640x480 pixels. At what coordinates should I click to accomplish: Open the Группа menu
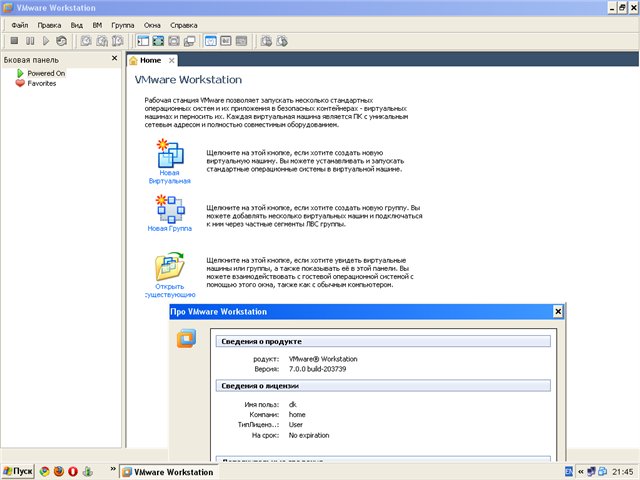[x=122, y=25]
